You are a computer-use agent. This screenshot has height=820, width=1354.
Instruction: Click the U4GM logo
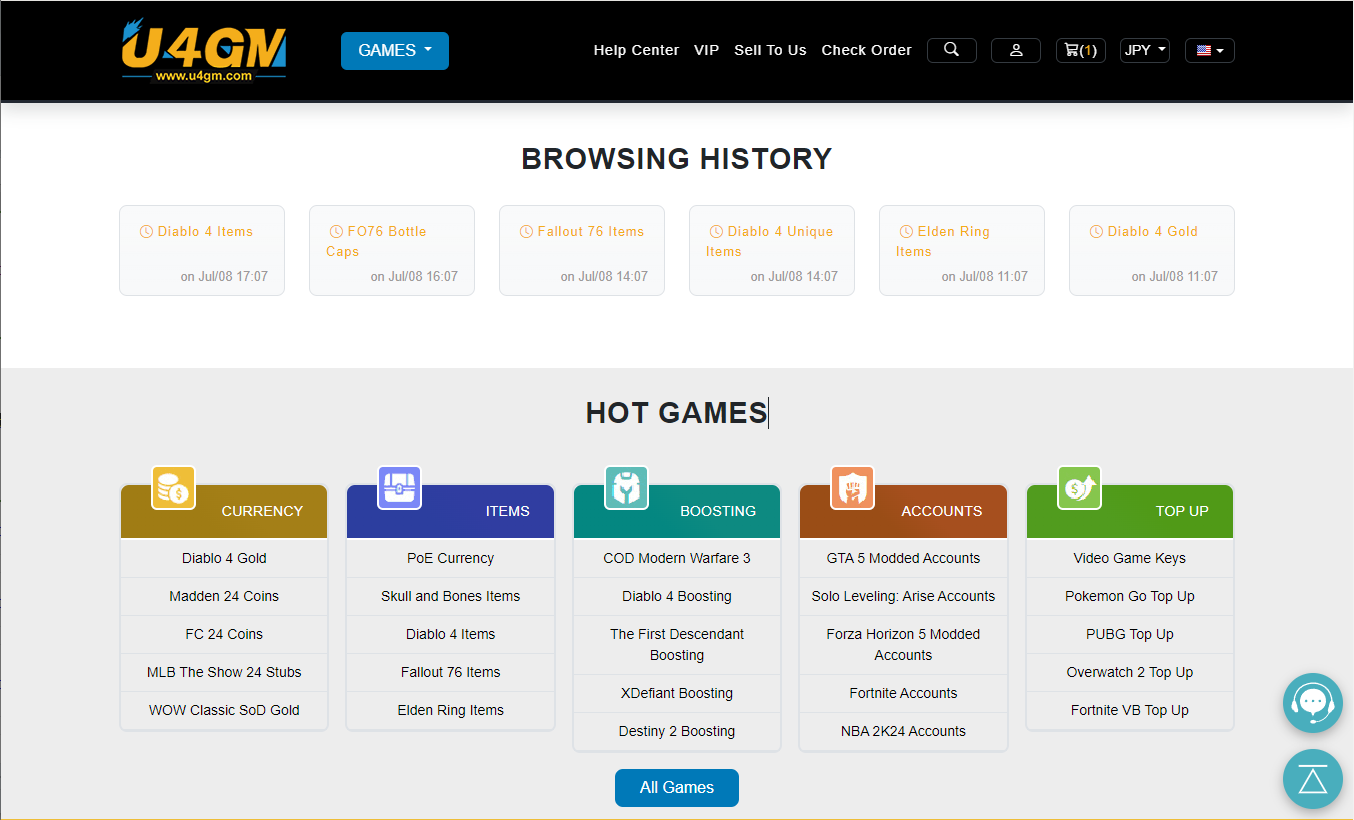click(x=204, y=49)
